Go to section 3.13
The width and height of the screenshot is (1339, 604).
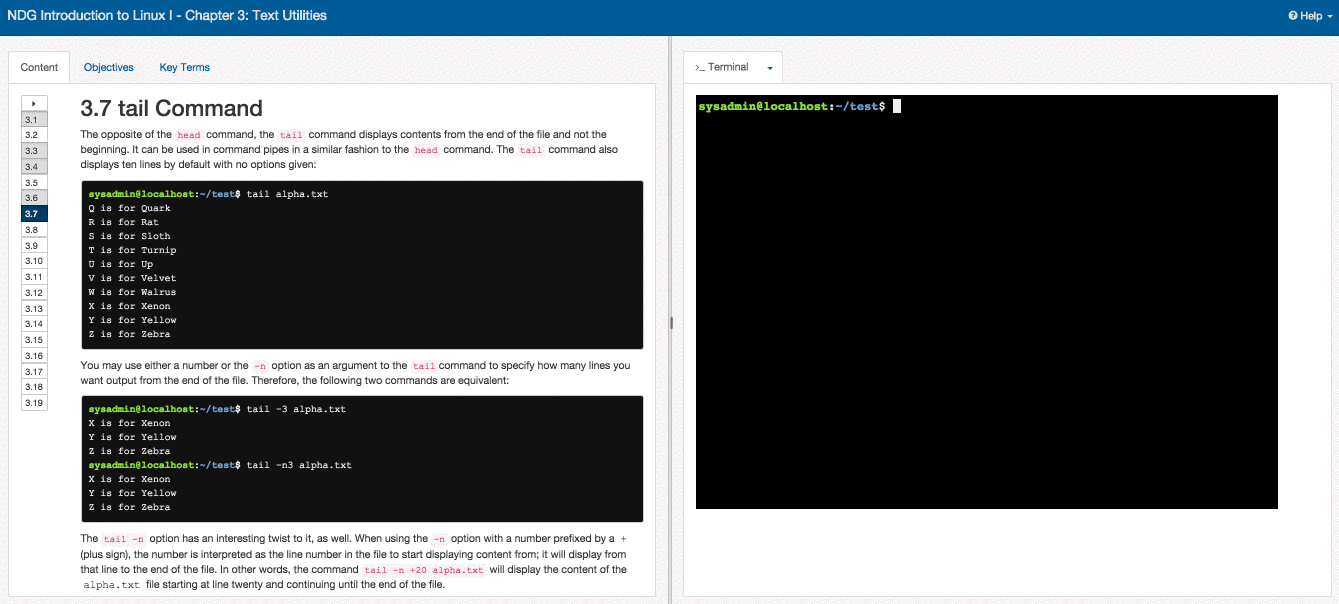[x=34, y=308]
